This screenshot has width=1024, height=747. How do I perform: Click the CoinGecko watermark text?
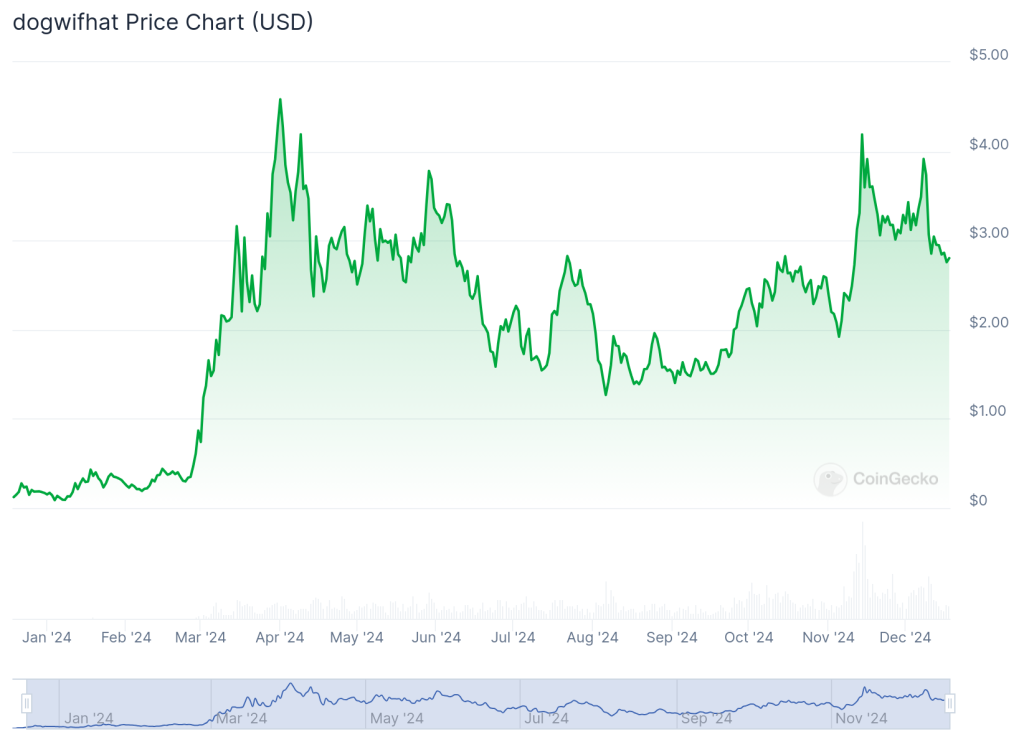895,479
